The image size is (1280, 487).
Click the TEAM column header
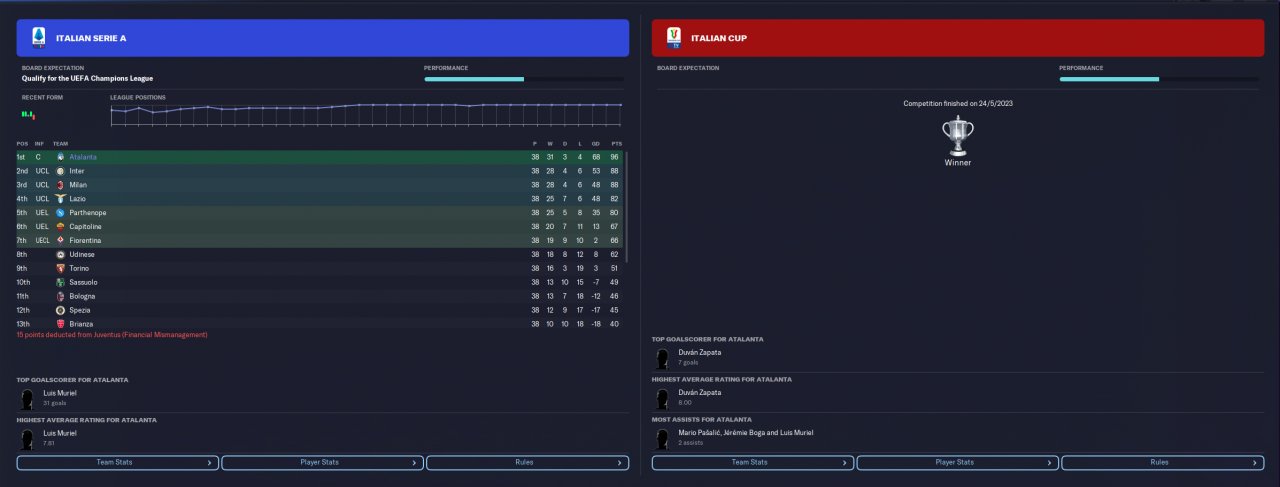pyautogui.click(x=60, y=143)
